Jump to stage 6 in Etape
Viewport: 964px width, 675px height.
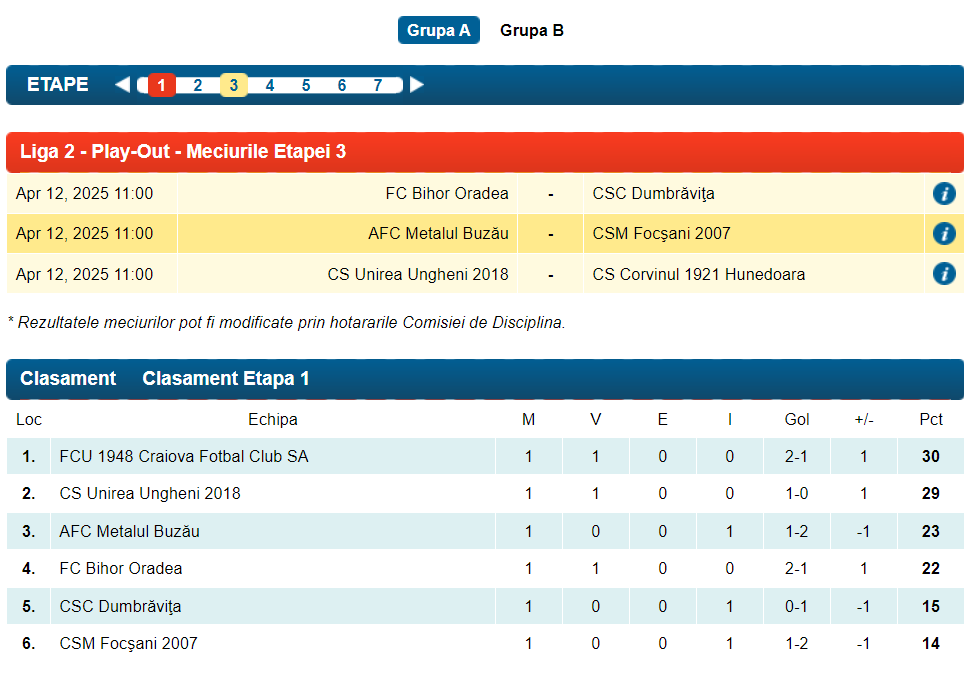[342, 86]
